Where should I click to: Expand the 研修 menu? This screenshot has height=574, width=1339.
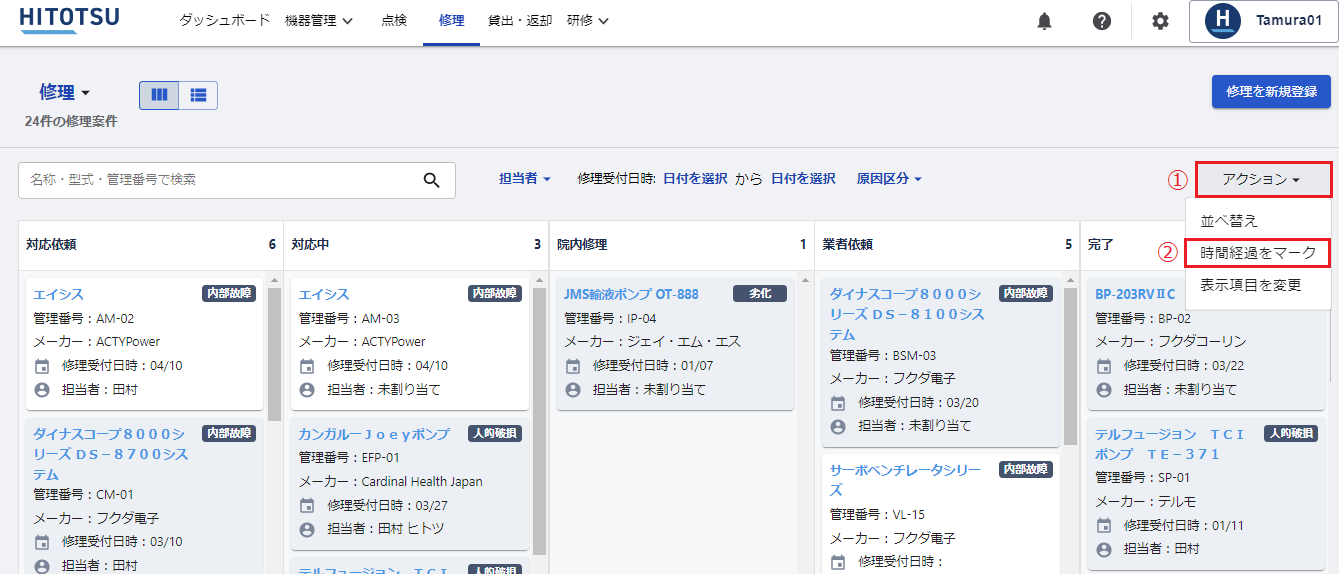[x=588, y=20]
